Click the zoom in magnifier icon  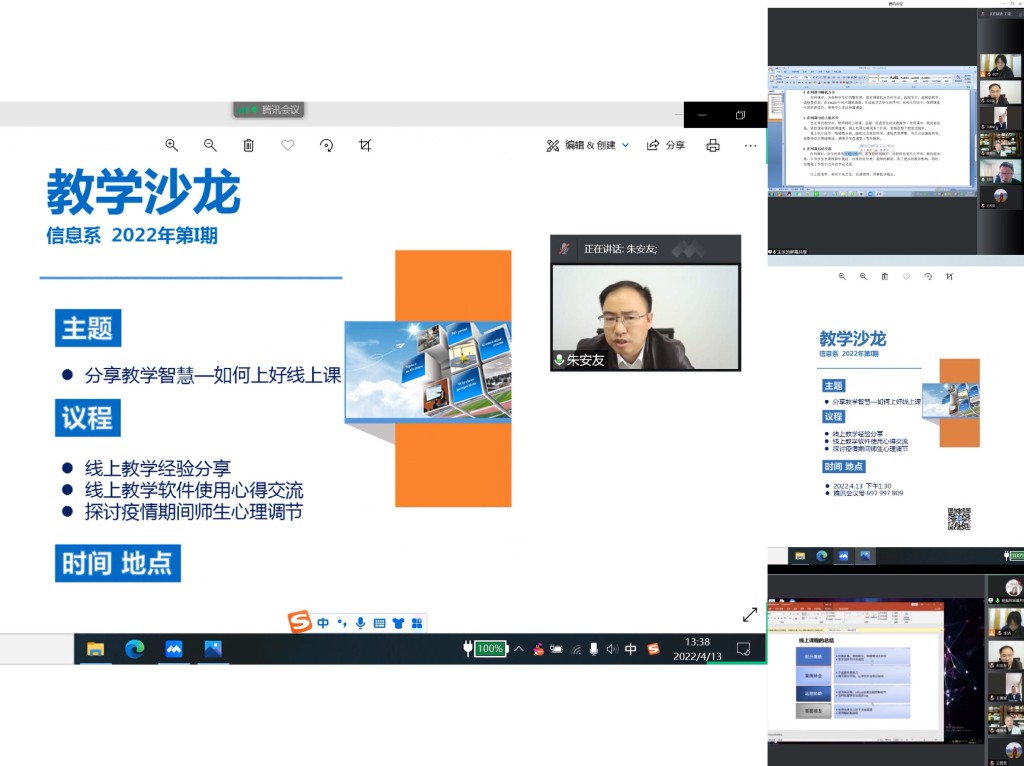point(172,145)
